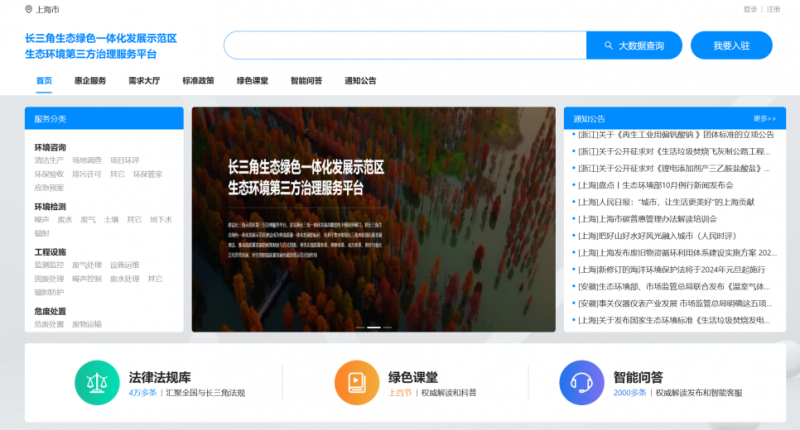The height and width of the screenshot is (430, 800).
Task: Click the 登录 login link
Action: 750,9
